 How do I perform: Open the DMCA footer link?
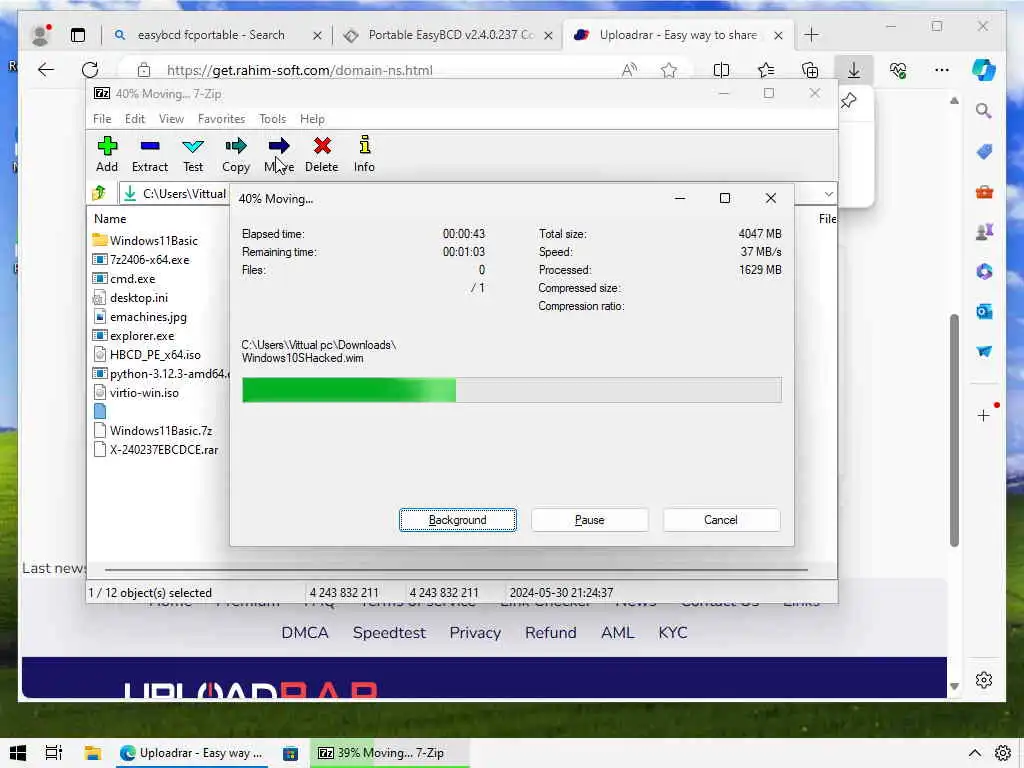[x=305, y=633]
